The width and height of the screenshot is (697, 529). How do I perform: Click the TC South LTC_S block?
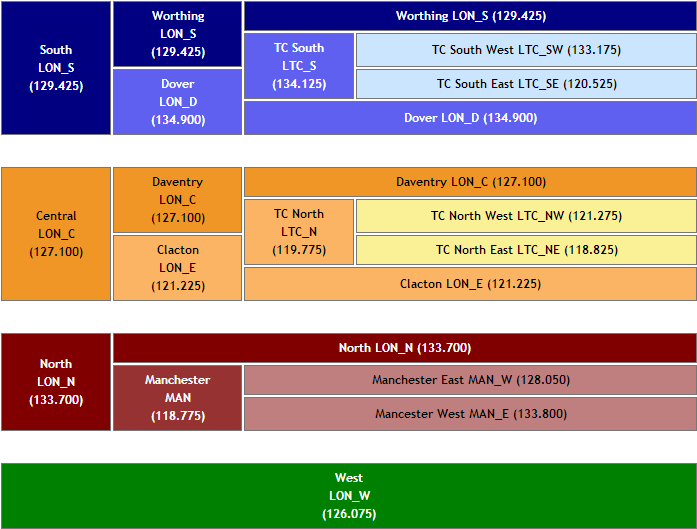pyautogui.click(x=299, y=66)
